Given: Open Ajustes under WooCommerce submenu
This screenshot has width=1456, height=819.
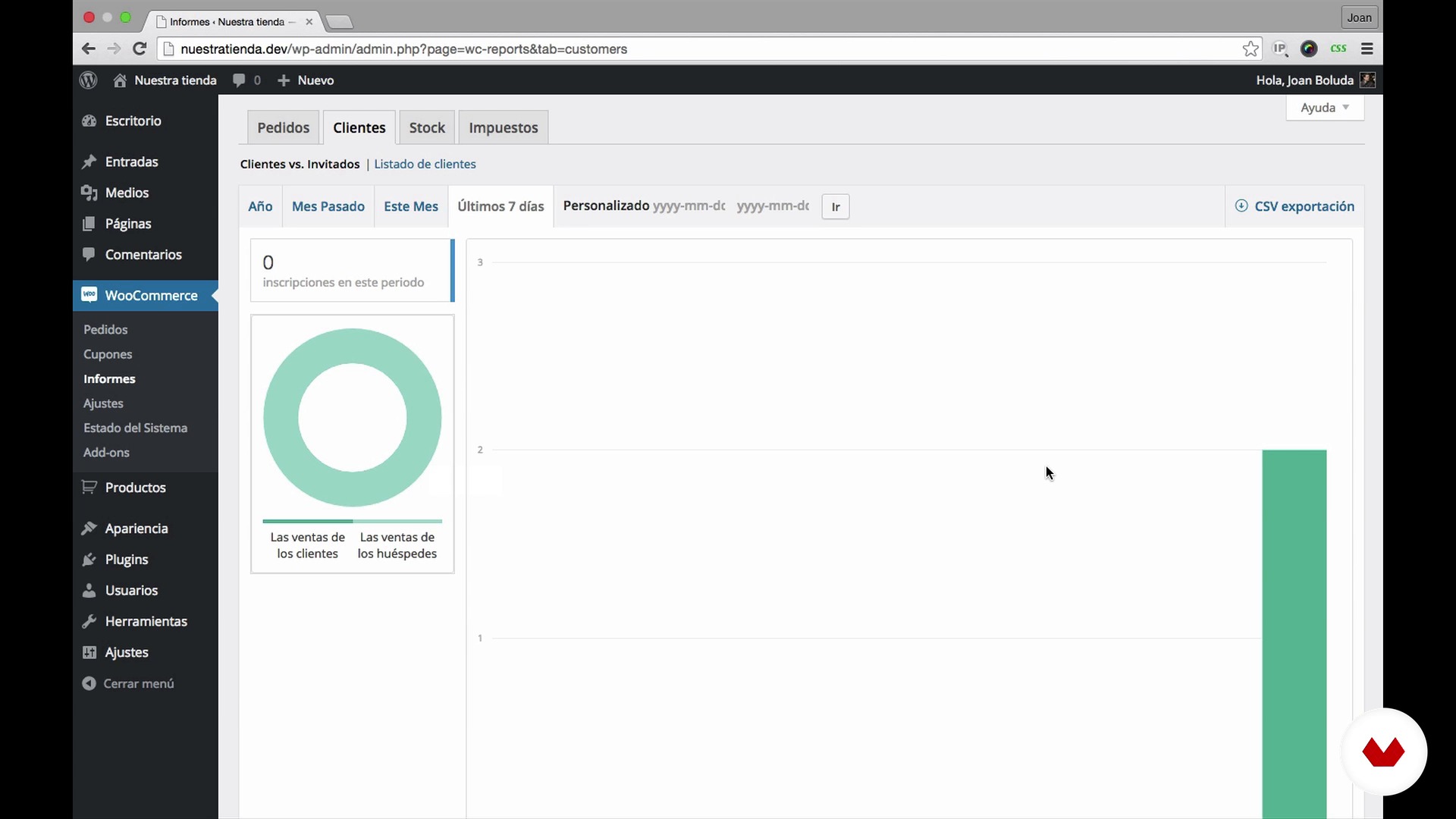Looking at the screenshot, I should (103, 403).
